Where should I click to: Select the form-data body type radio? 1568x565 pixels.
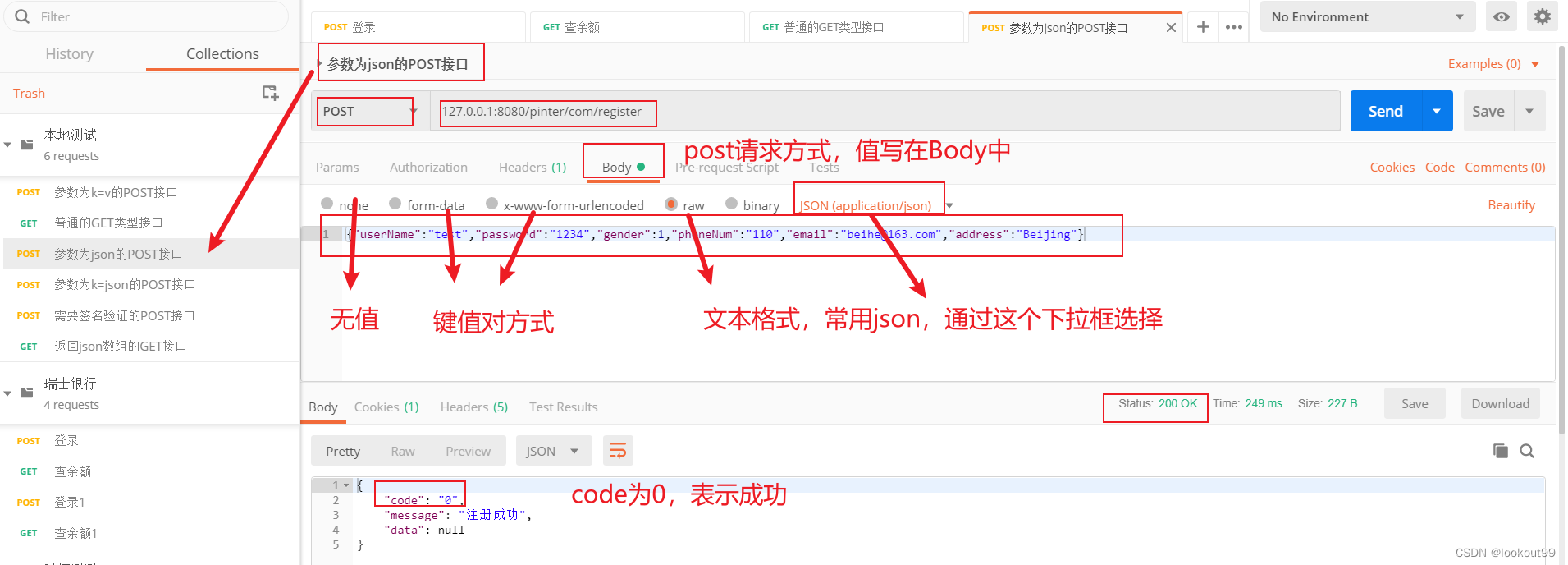(x=395, y=204)
